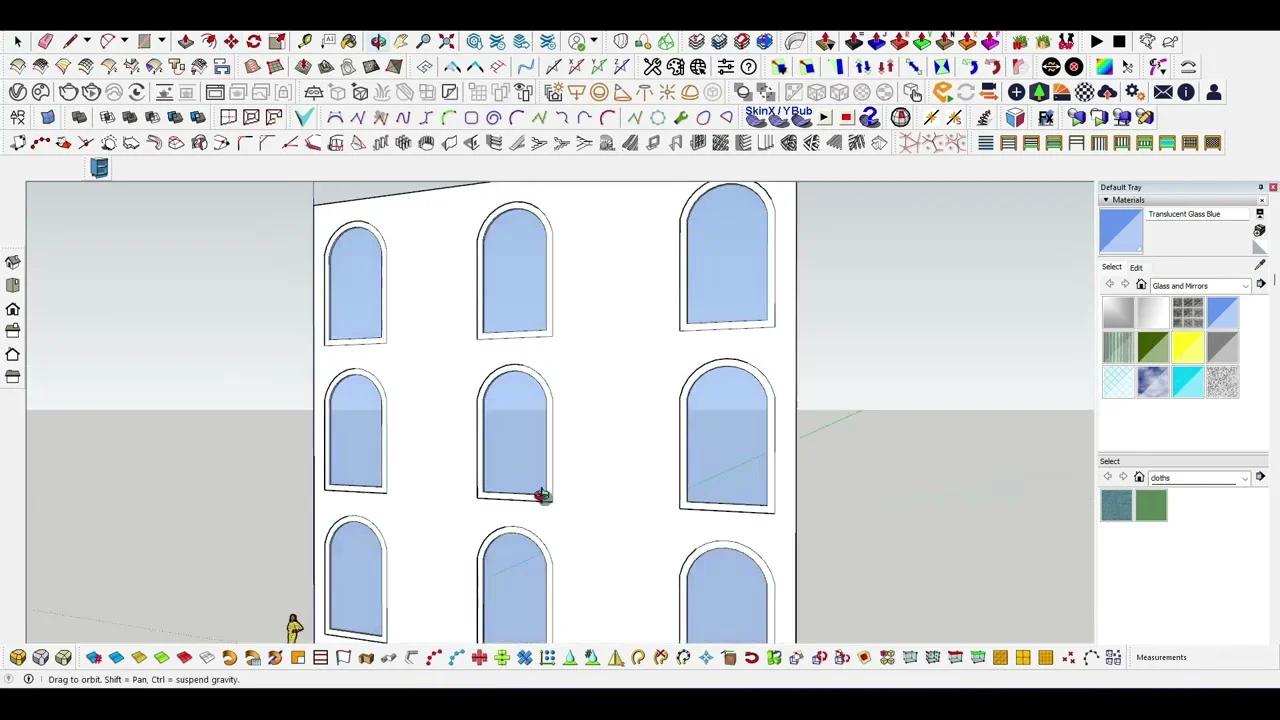Close the Materials panel
This screenshot has height=720, width=1280.
pos(1262,200)
